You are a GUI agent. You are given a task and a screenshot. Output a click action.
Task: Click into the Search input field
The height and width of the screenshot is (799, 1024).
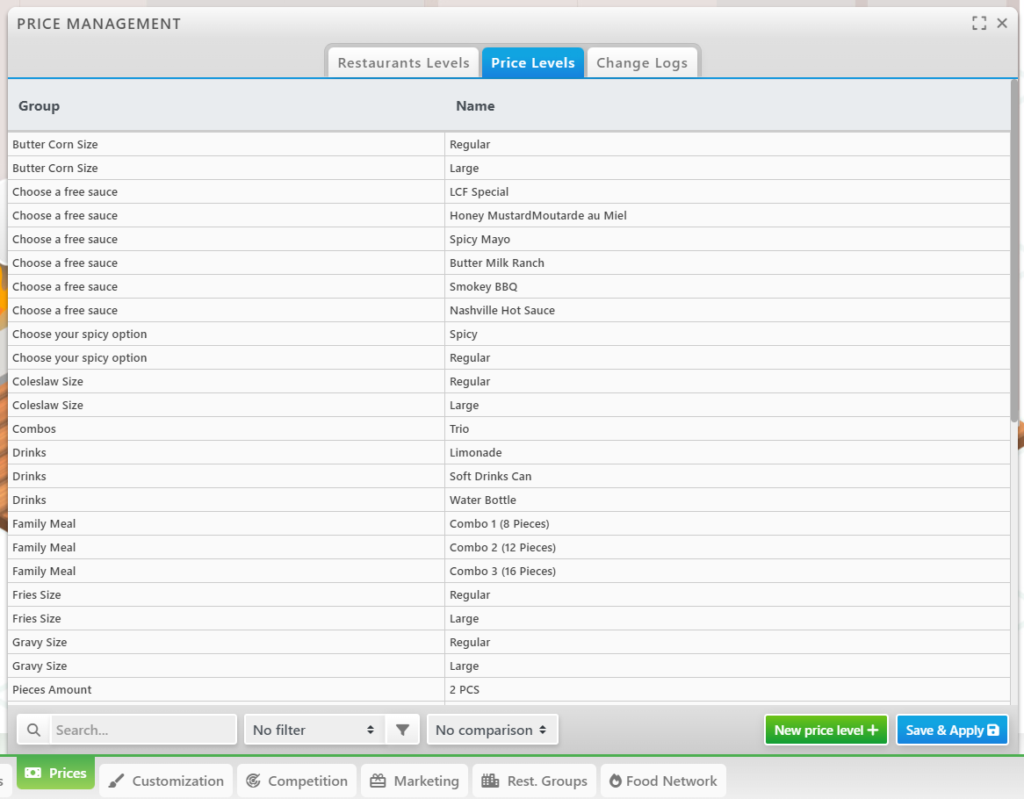point(143,730)
